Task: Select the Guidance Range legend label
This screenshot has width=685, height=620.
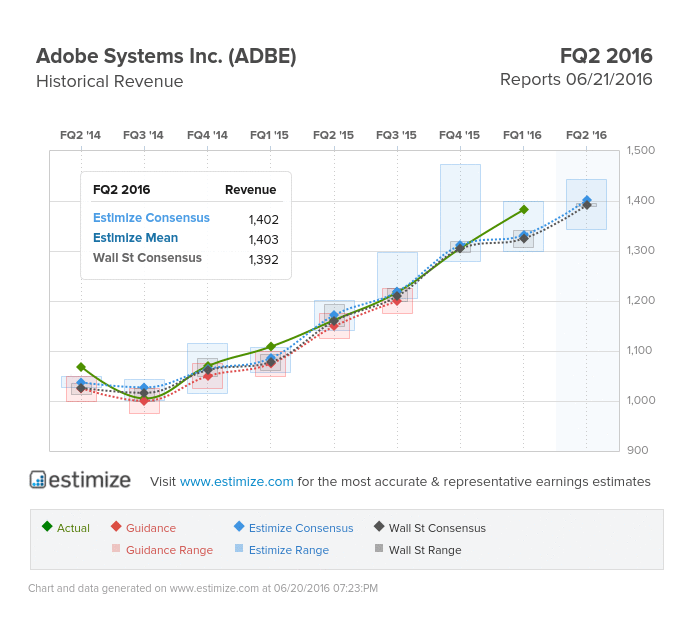Action: tap(170, 550)
